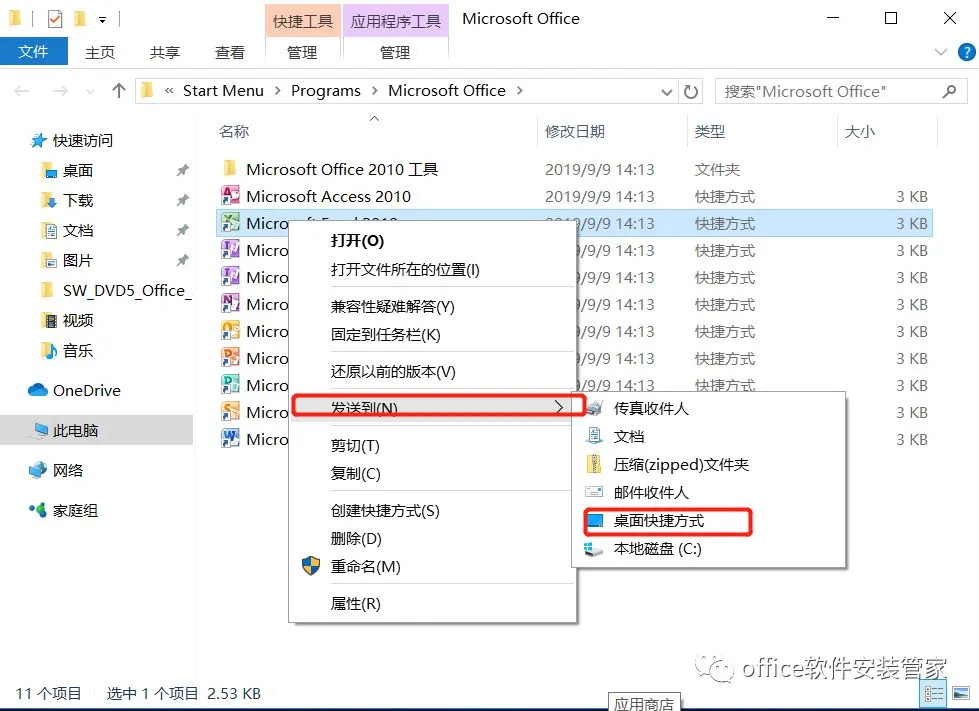This screenshot has height=711, width=979.
Task: Go back with the left arrow button
Action: pyautogui.click(x=22, y=92)
